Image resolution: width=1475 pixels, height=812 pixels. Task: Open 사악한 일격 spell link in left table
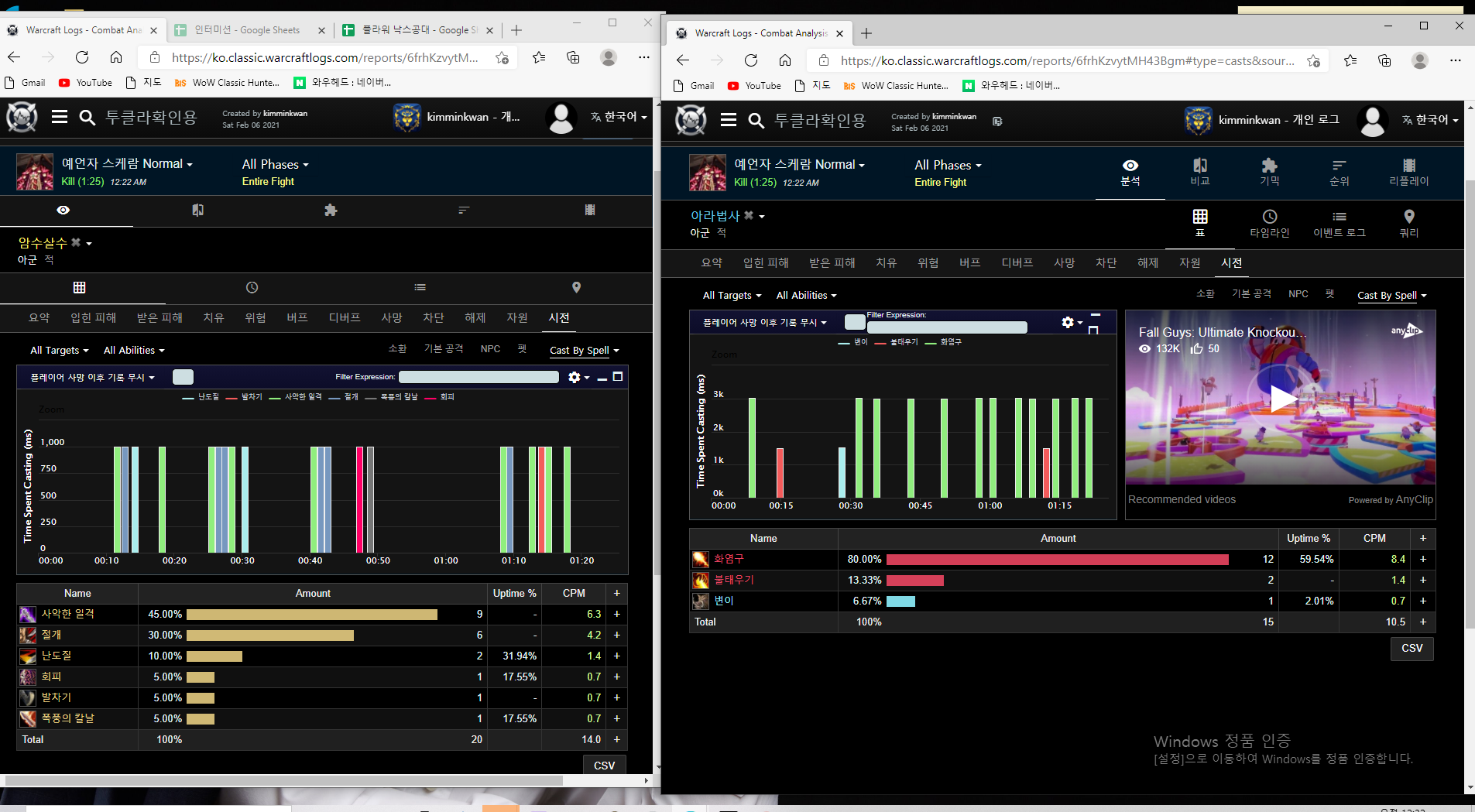[x=67, y=613]
